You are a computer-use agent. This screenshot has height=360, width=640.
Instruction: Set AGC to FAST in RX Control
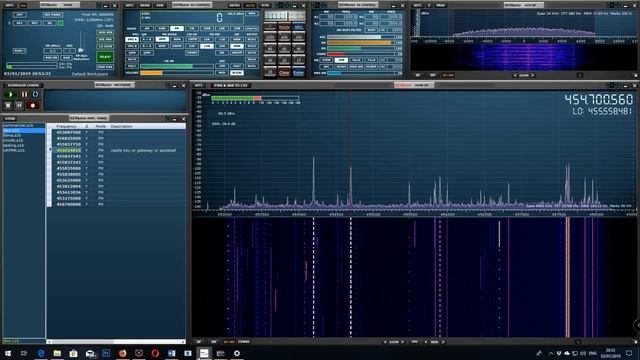pos(237,66)
